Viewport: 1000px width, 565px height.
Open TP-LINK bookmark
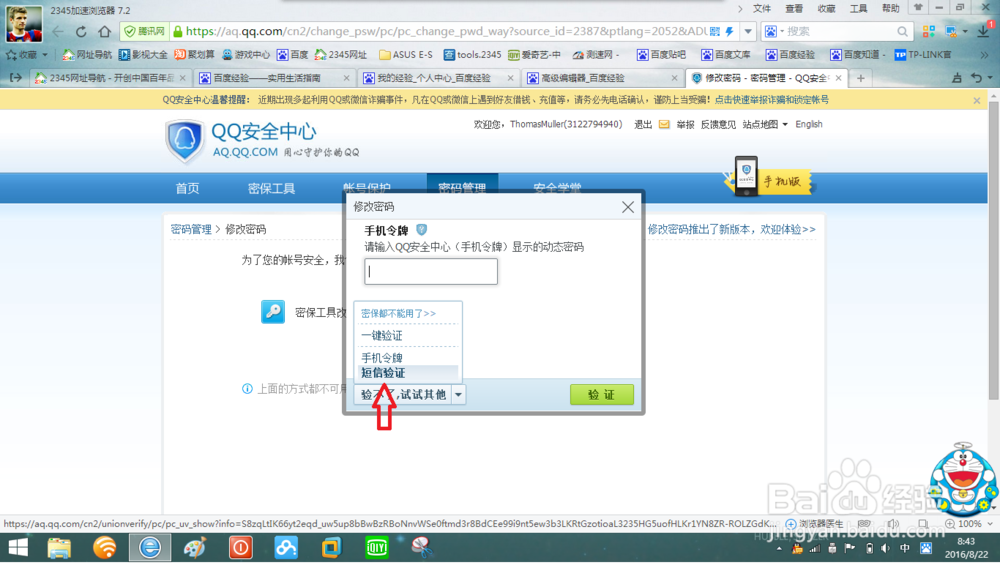[923, 55]
